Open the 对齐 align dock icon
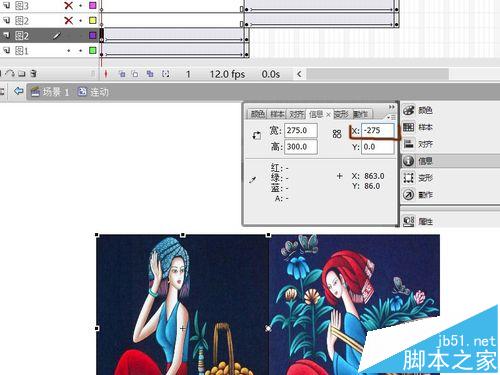This screenshot has height=375, width=500. coord(409,144)
